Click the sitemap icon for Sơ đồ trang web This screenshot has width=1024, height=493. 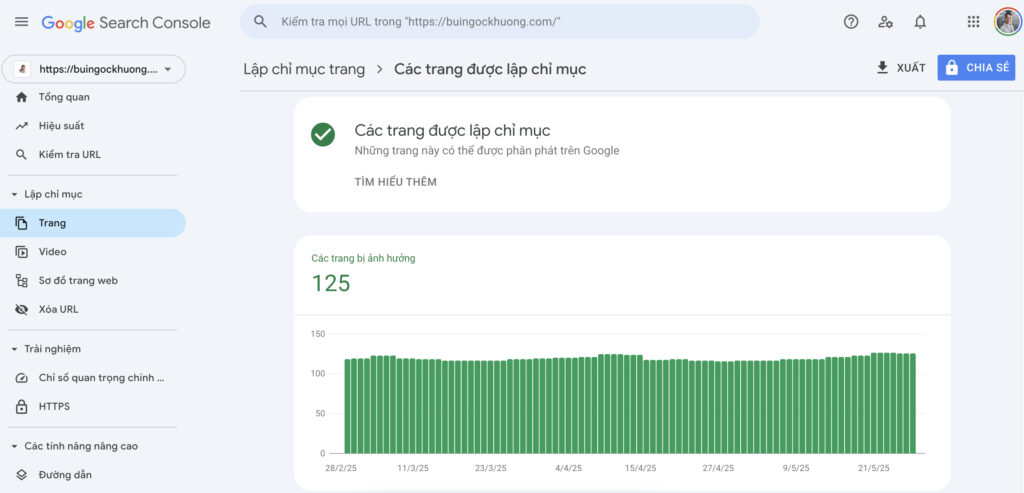click(x=22, y=281)
